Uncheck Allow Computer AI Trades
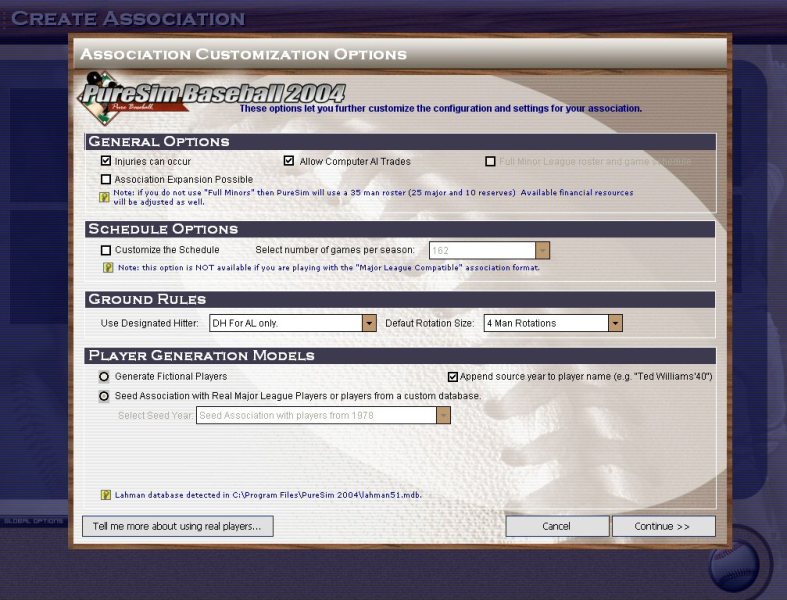The image size is (787, 600). coord(289,161)
